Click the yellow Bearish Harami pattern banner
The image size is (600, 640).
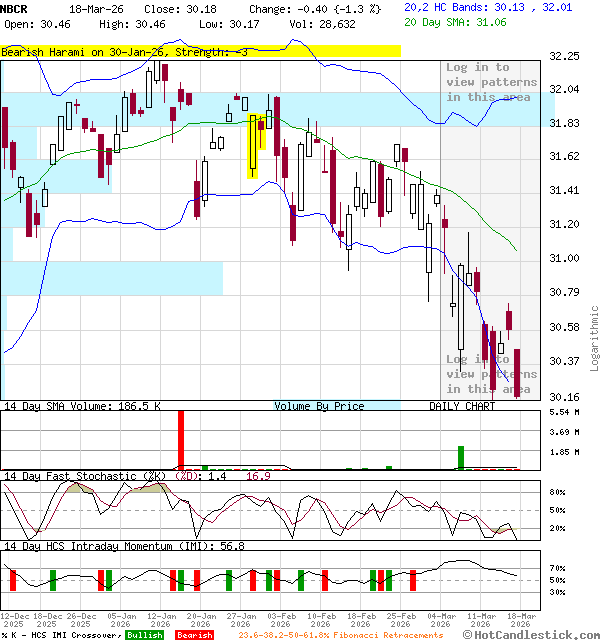tap(200, 51)
